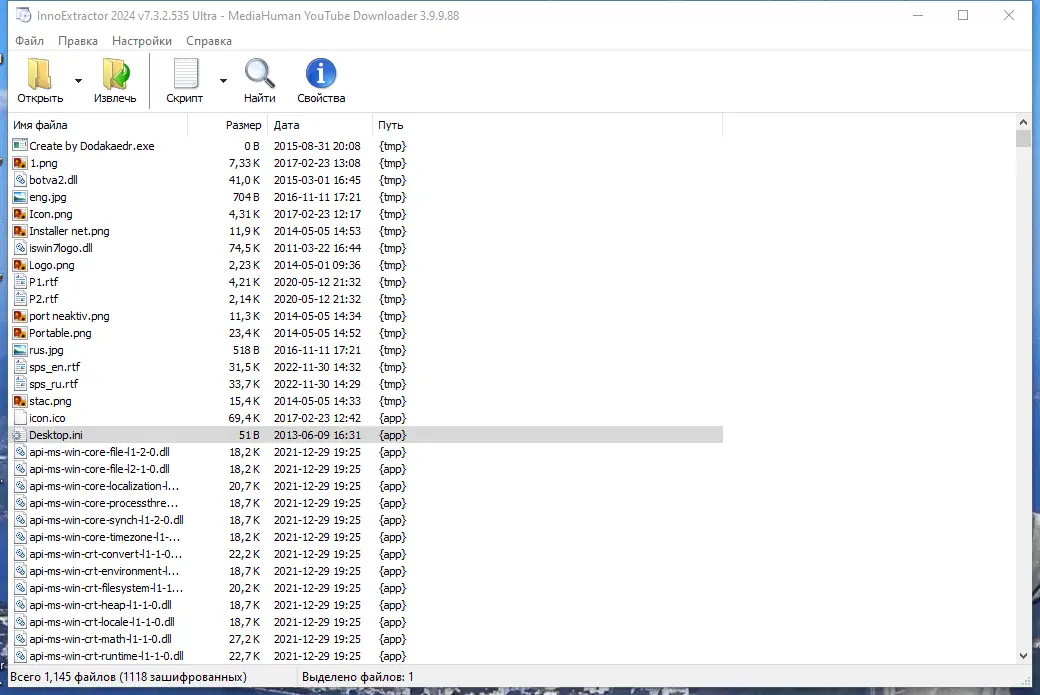
Task: Open the Справка menu
Action: 209,40
